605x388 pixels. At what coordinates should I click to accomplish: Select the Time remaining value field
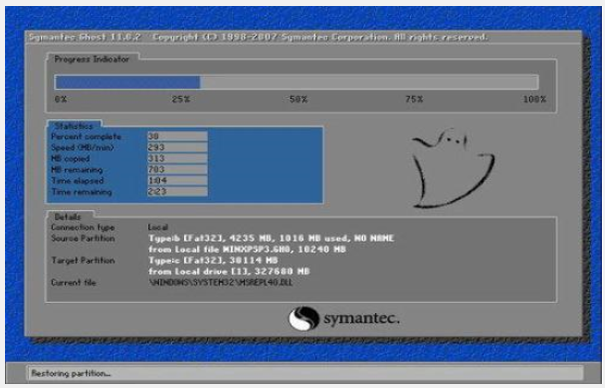pos(177,192)
